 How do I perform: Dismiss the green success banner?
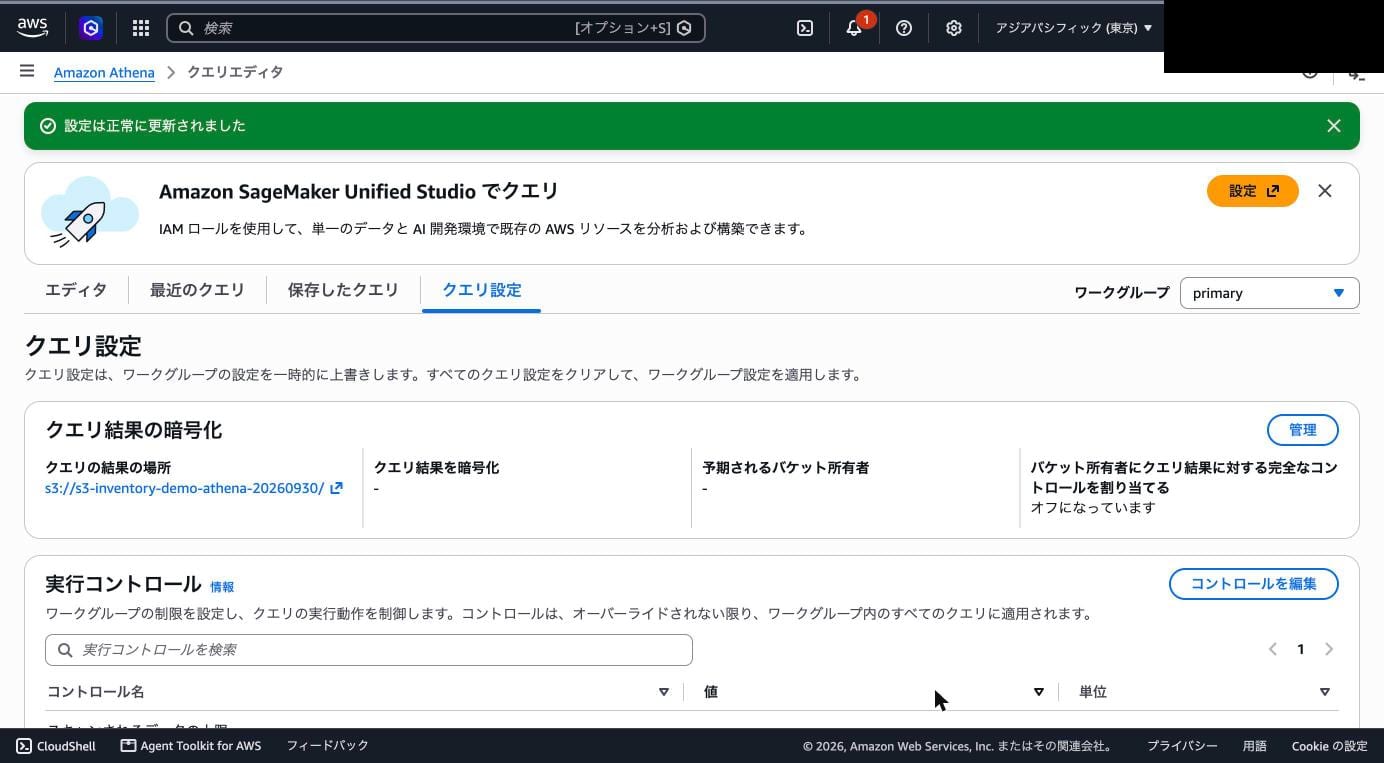click(1334, 126)
